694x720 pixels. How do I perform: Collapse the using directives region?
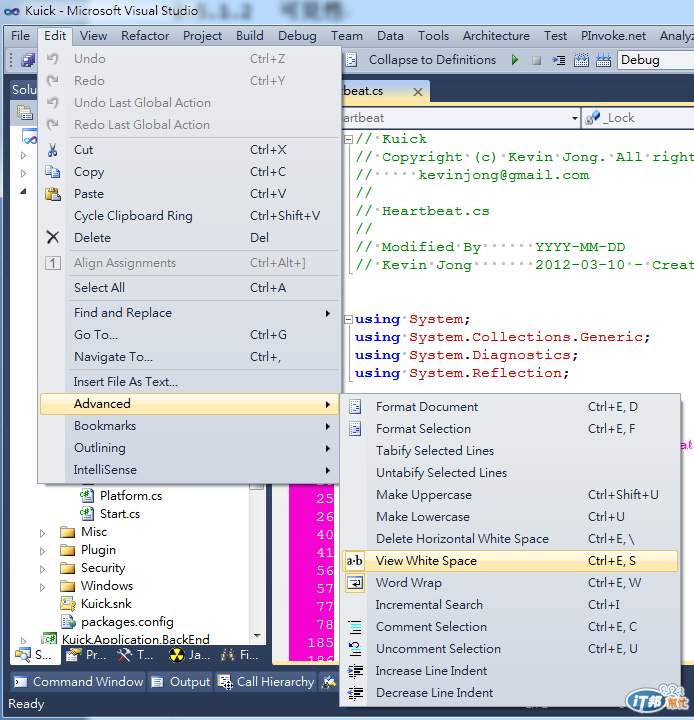[349, 319]
